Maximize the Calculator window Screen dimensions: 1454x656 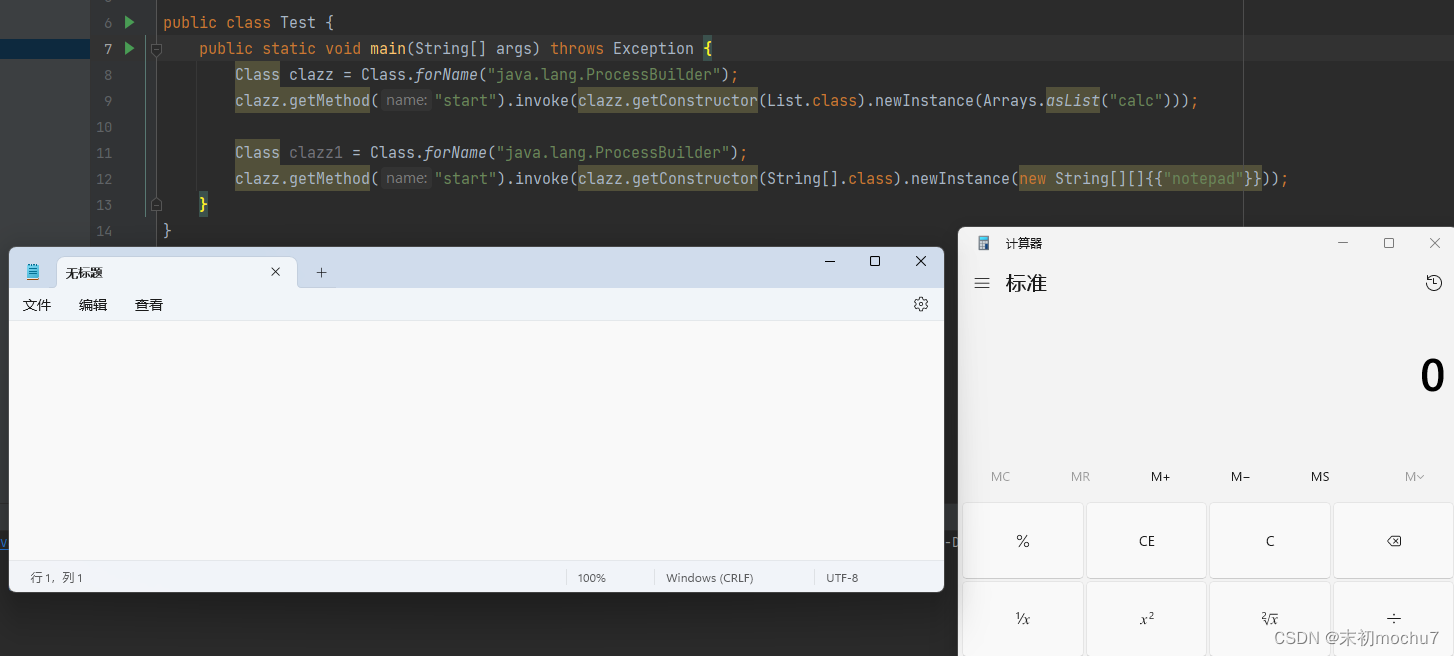point(1389,243)
